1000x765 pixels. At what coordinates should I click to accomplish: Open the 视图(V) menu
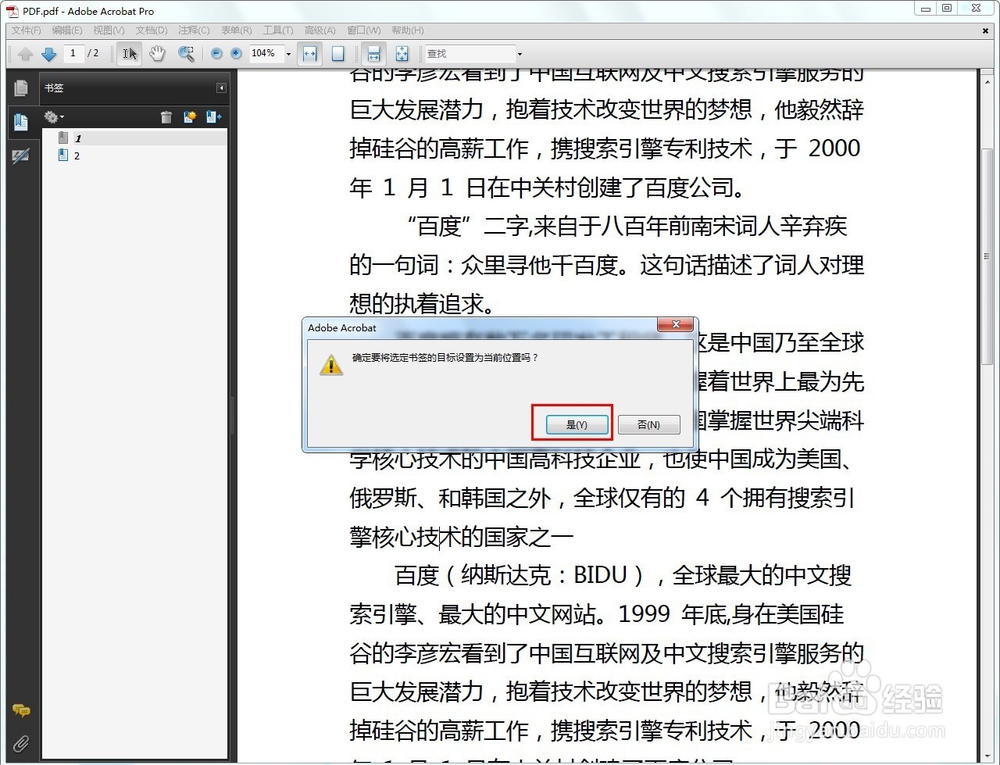point(109,30)
